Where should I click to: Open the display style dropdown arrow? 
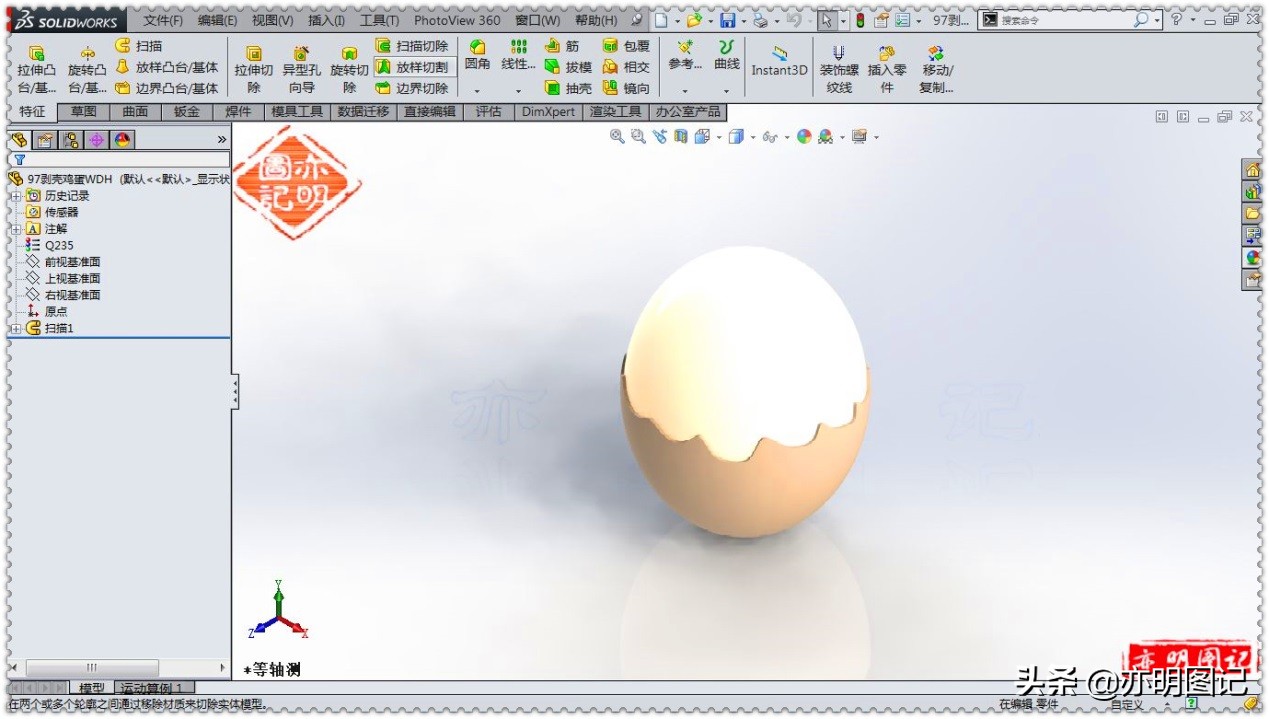pyautogui.click(x=751, y=136)
